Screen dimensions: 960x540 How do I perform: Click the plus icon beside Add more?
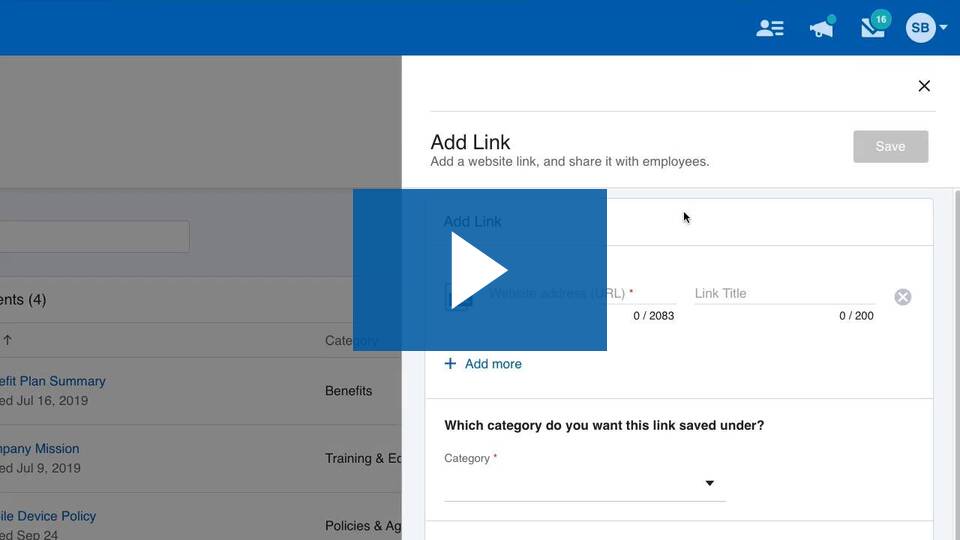450,364
